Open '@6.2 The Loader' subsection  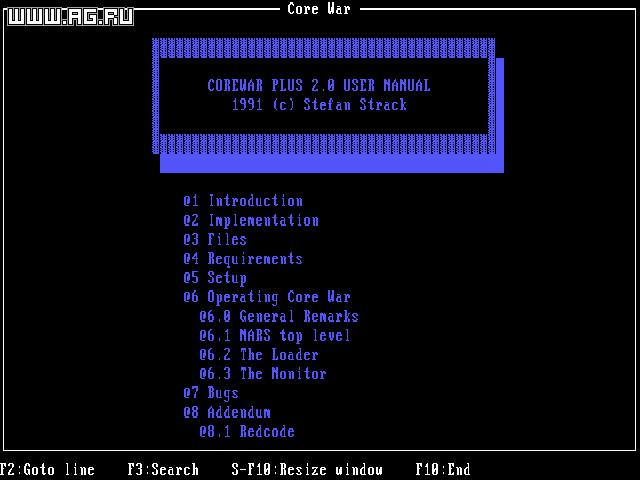(259, 355)
